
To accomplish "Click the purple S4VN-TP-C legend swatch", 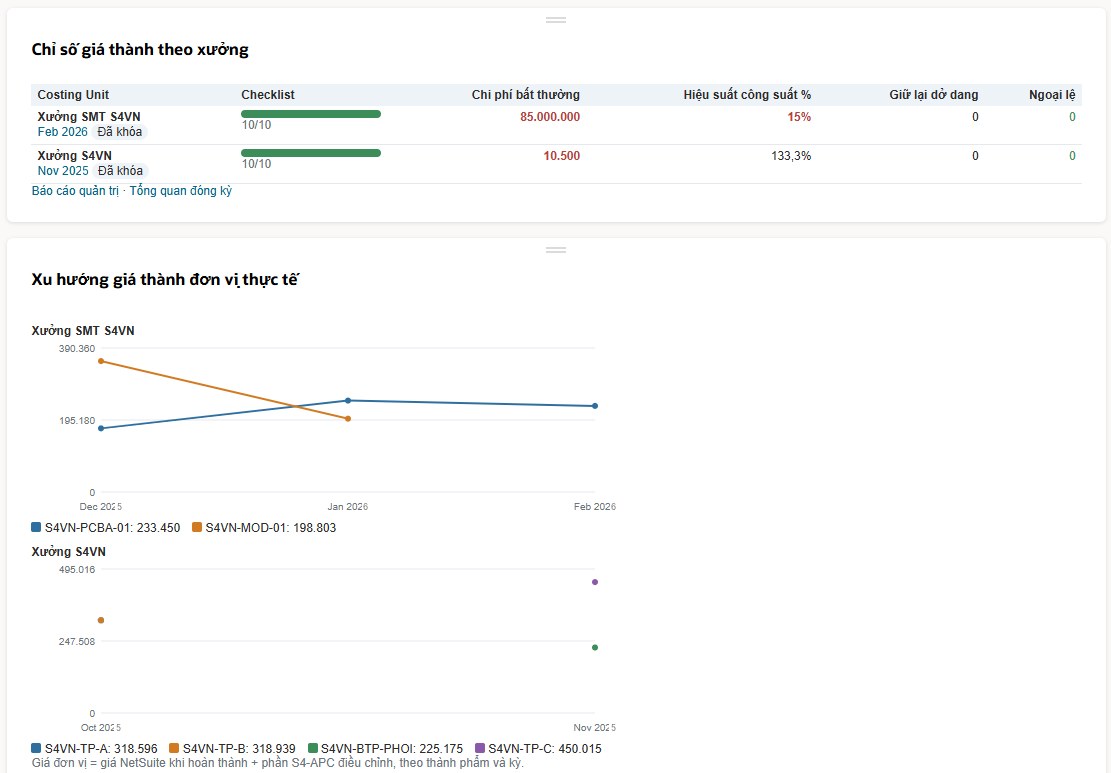I will (x=480, y=748).
